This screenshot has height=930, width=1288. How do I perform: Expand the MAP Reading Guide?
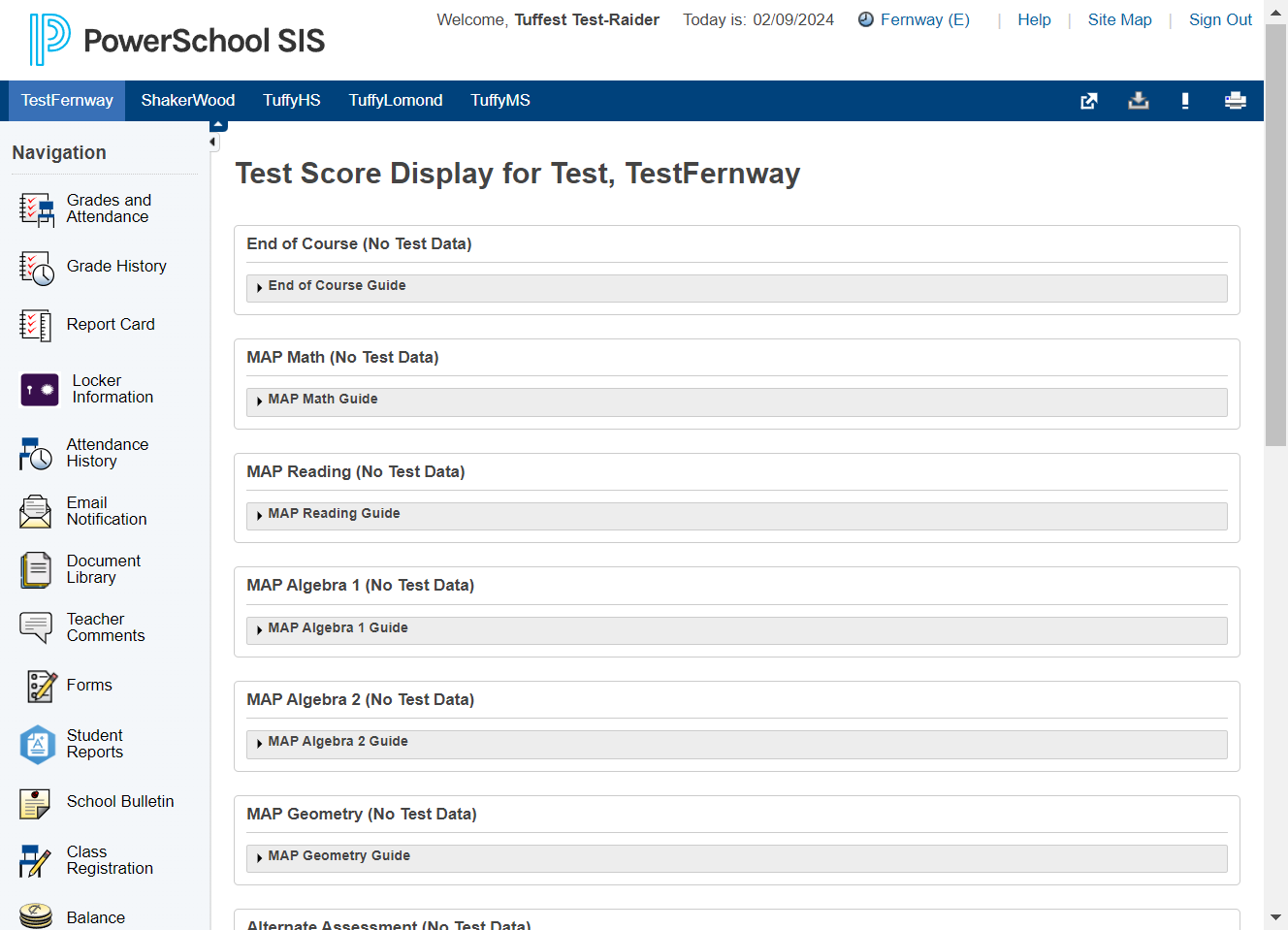pyautogui.click(x=736, y=516)
